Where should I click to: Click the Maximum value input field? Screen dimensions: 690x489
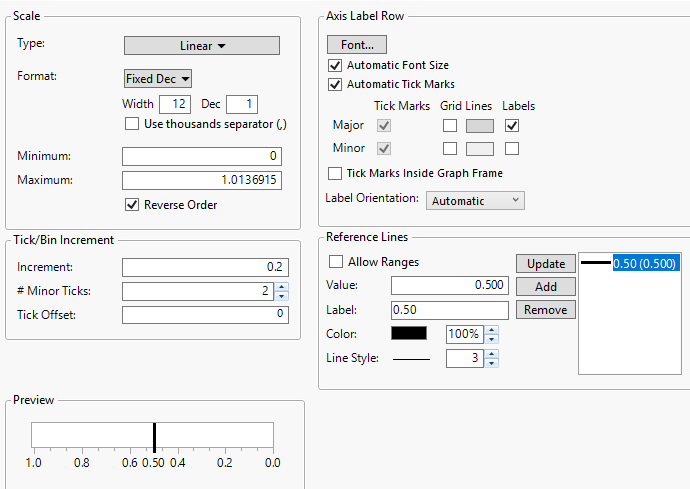pos(202,180)
